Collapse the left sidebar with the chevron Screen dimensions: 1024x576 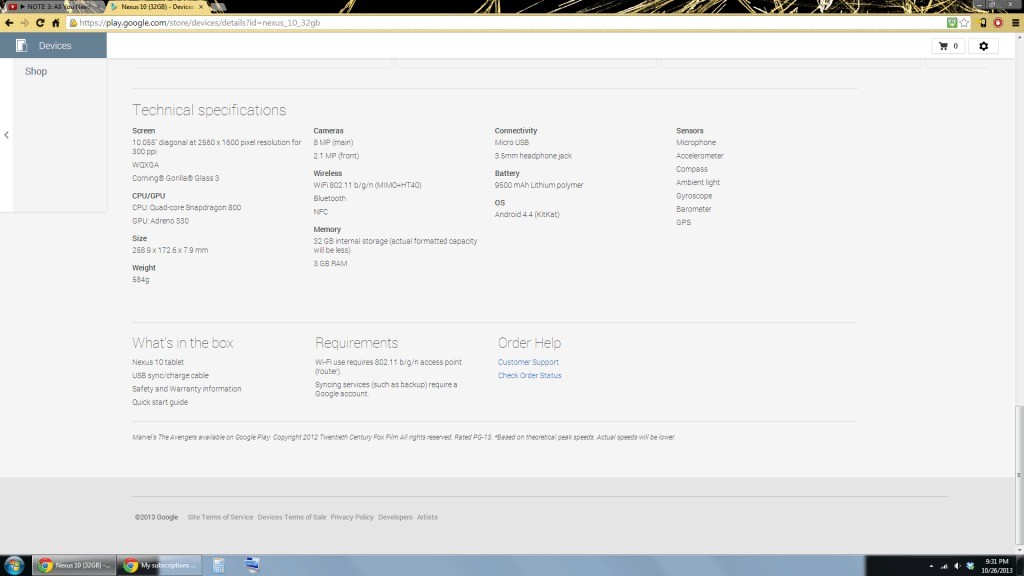5,135
